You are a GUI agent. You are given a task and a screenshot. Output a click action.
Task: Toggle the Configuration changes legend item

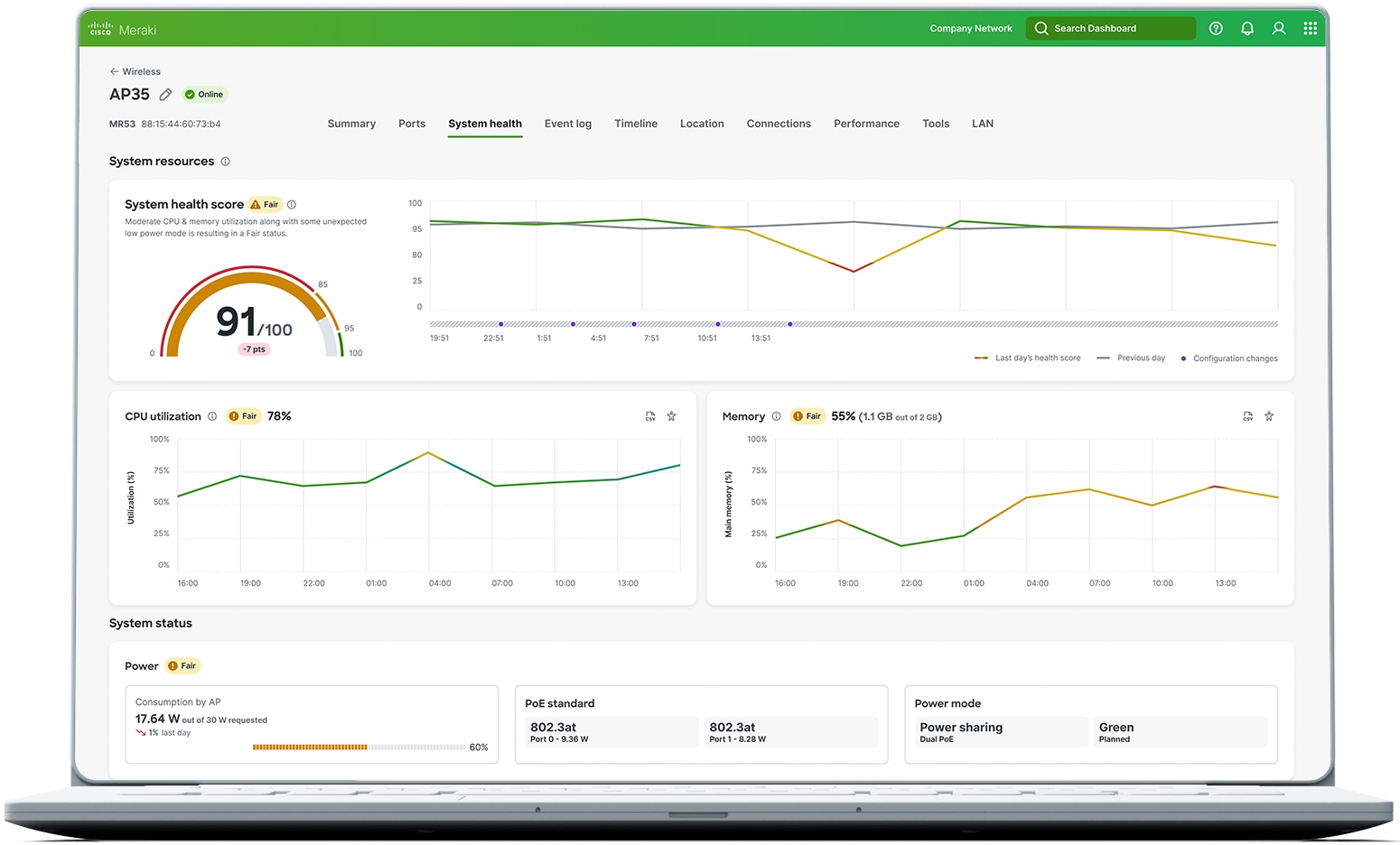point(1228,358)
